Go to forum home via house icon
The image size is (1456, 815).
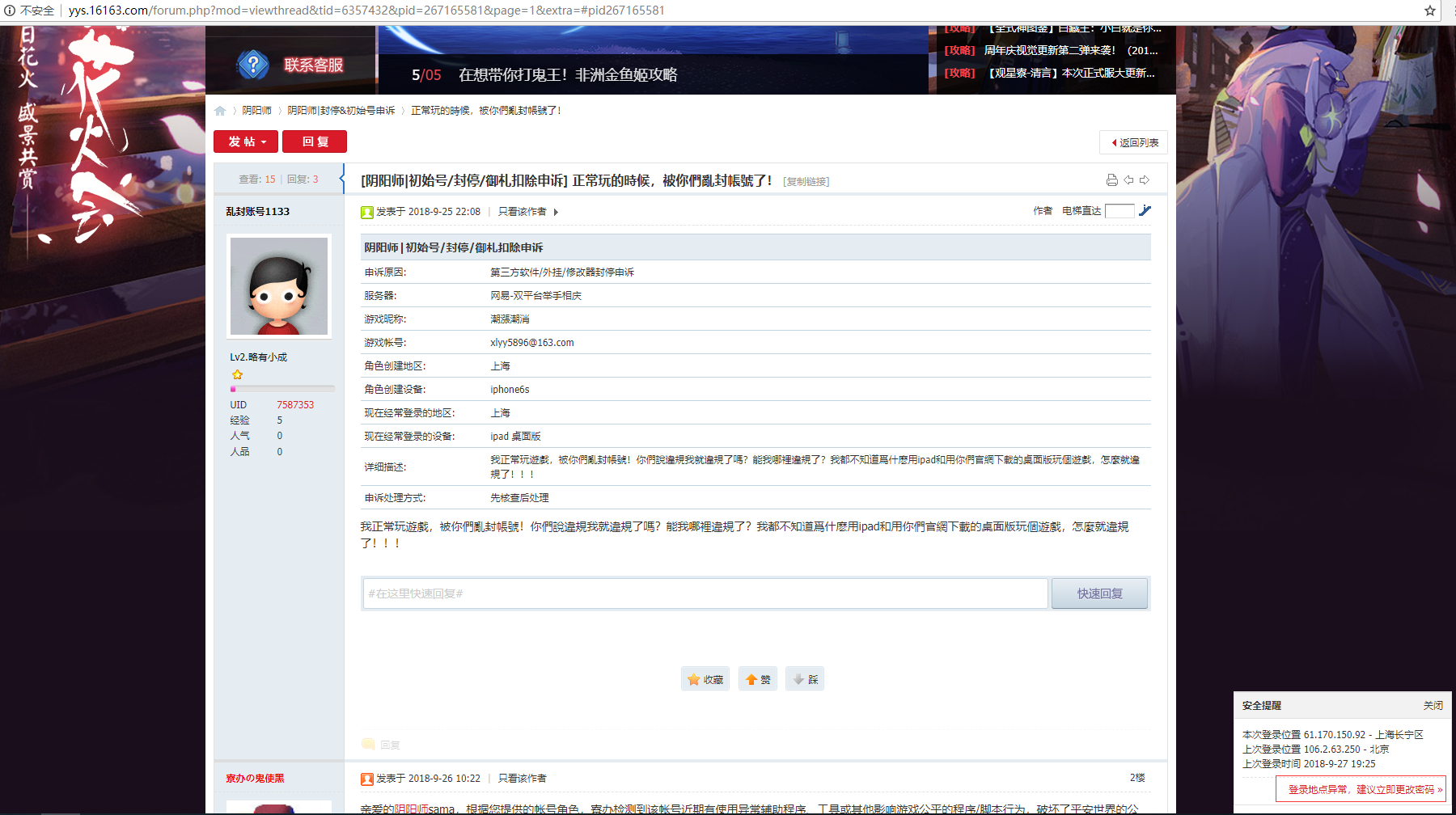[x=220, y=111]
